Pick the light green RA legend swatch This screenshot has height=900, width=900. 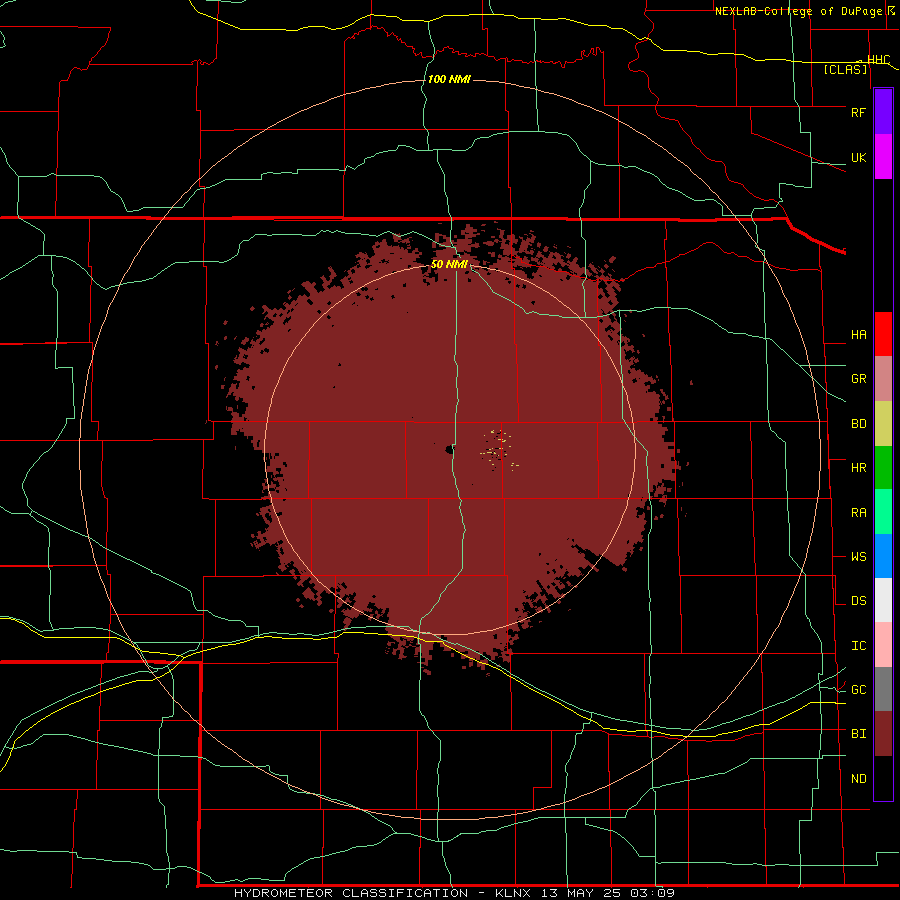(x=883, y=512)
